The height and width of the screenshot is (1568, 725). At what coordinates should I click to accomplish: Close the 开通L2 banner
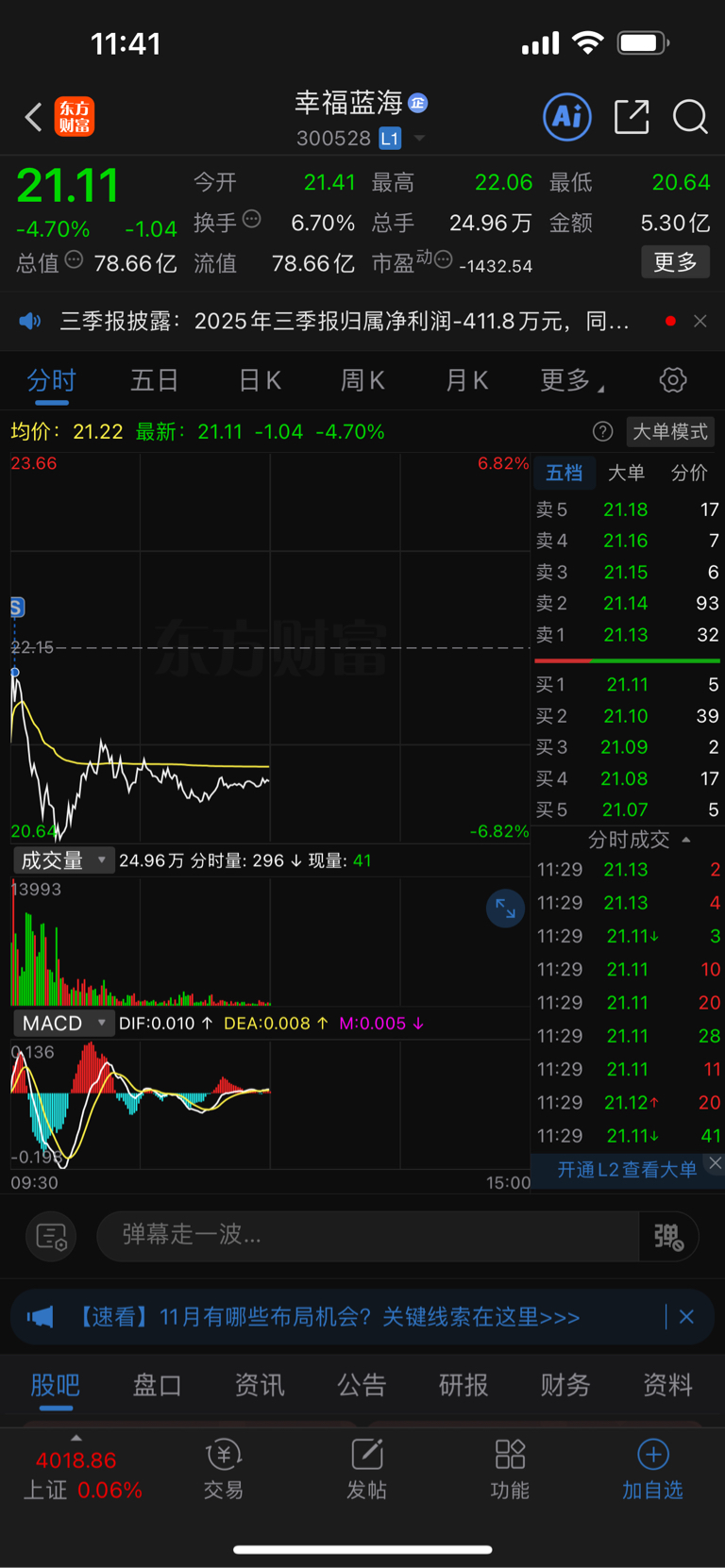pos(716,1163)
